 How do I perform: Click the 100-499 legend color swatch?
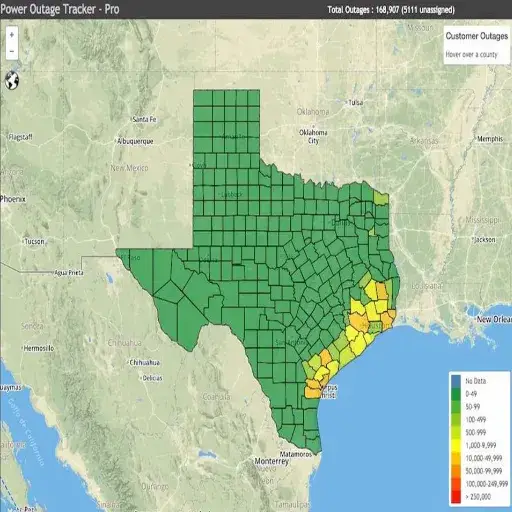click(456, 420)
